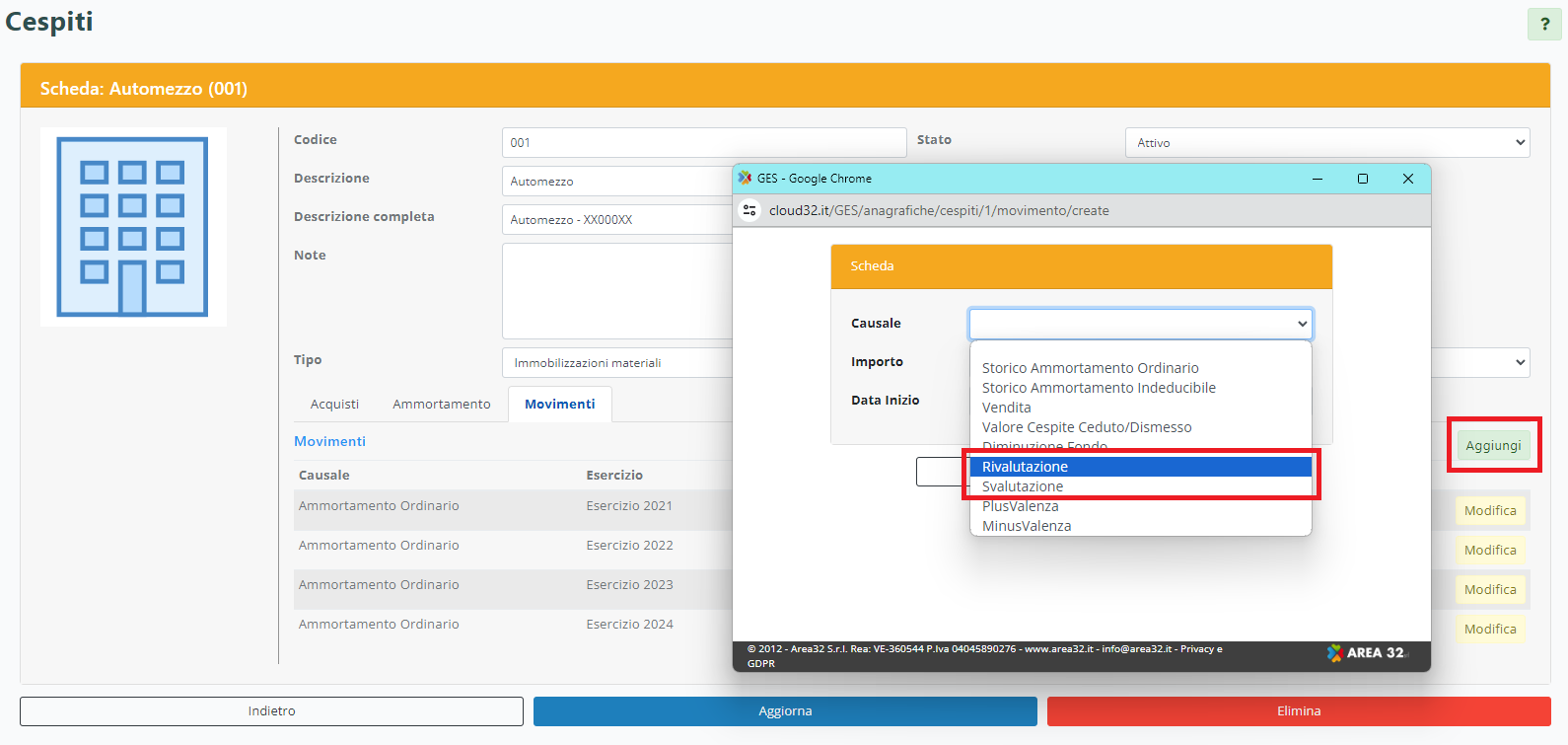The image size is (1568, 745).
Task: Close the GES Chrome popup window
Action: click(1408, 179)
